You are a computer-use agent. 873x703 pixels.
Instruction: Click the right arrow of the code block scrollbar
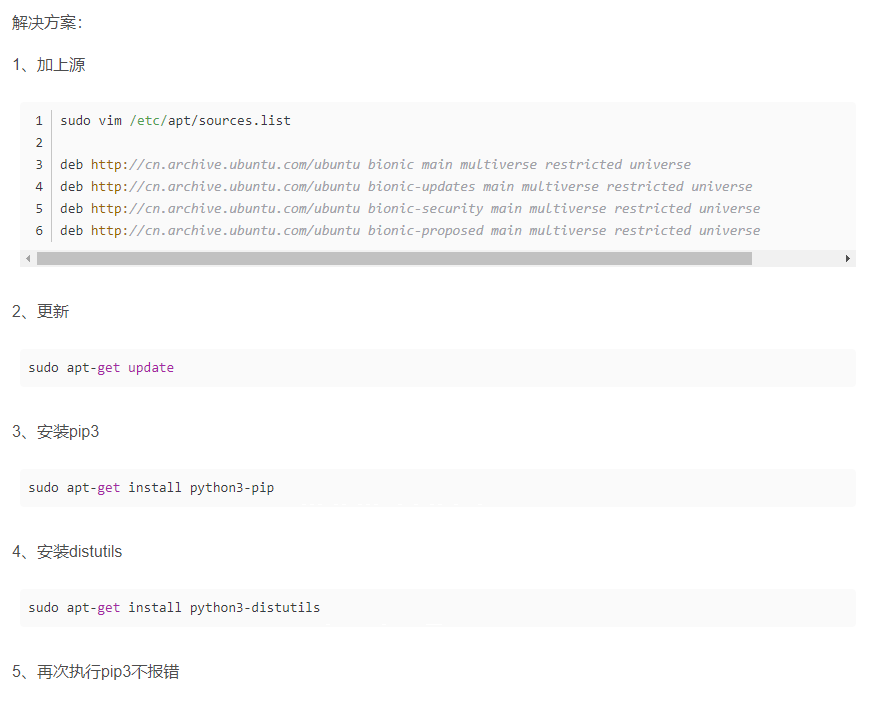(x=849, y=258)
